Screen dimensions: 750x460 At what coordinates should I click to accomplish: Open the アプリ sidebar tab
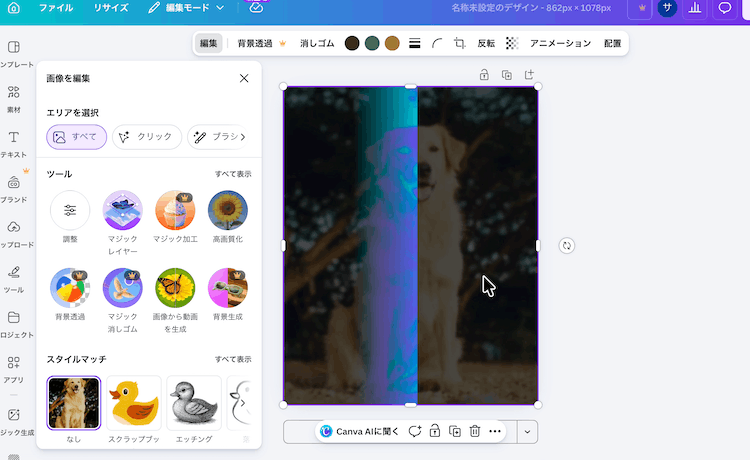coord(14,369)
